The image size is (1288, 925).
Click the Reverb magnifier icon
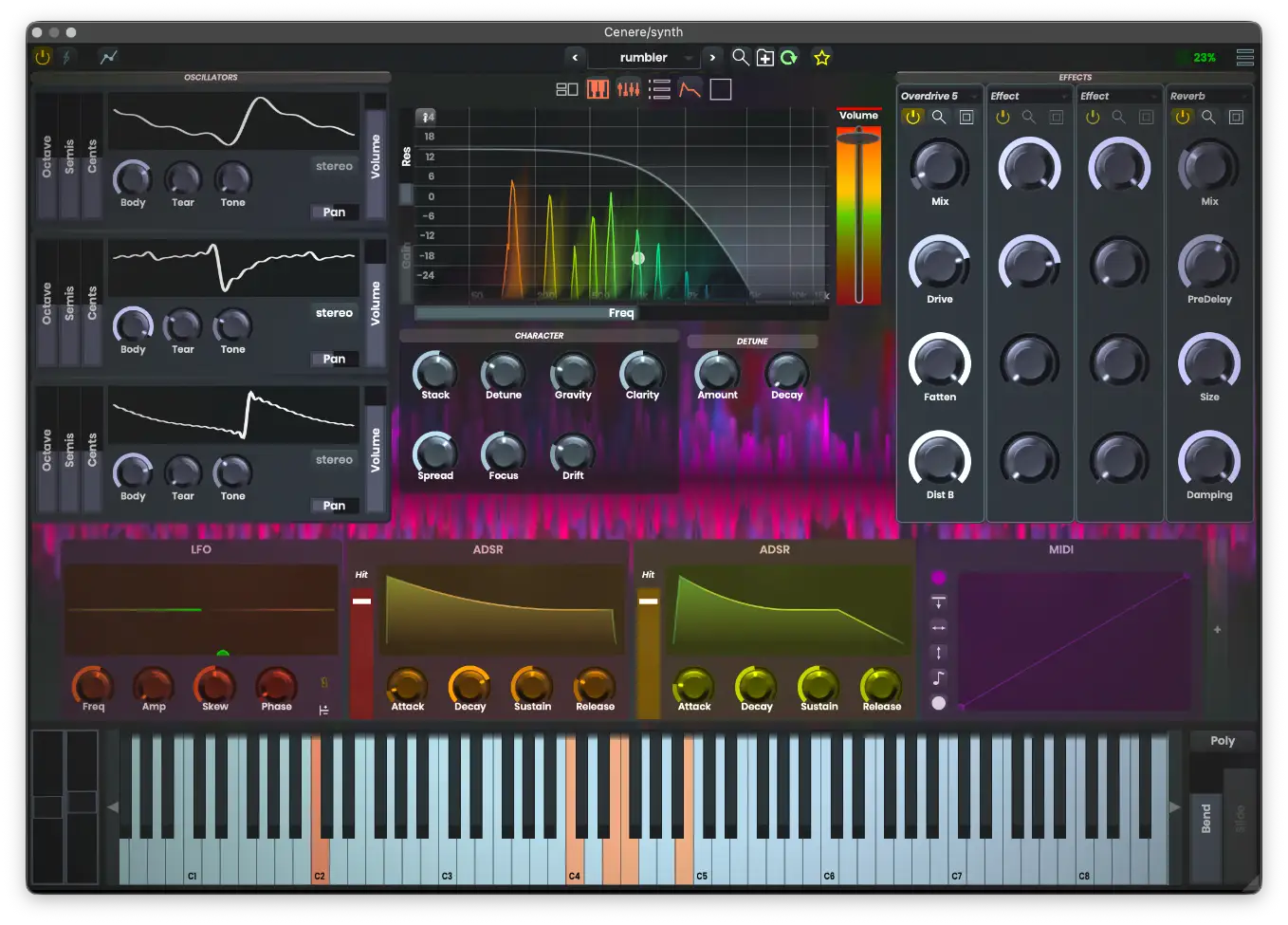point(1208,117)
